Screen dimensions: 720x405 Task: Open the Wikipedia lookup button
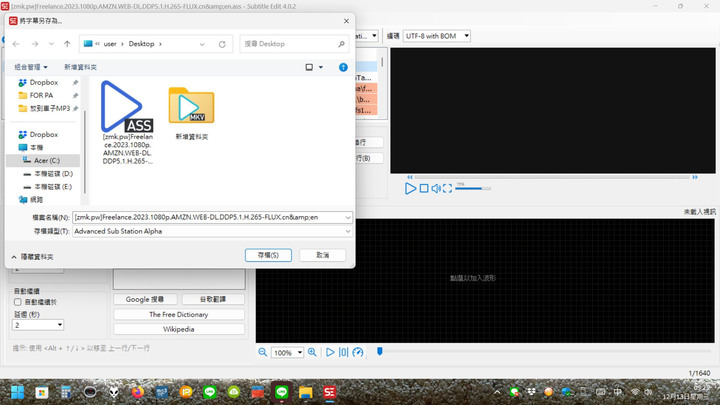tap(179, 329)
